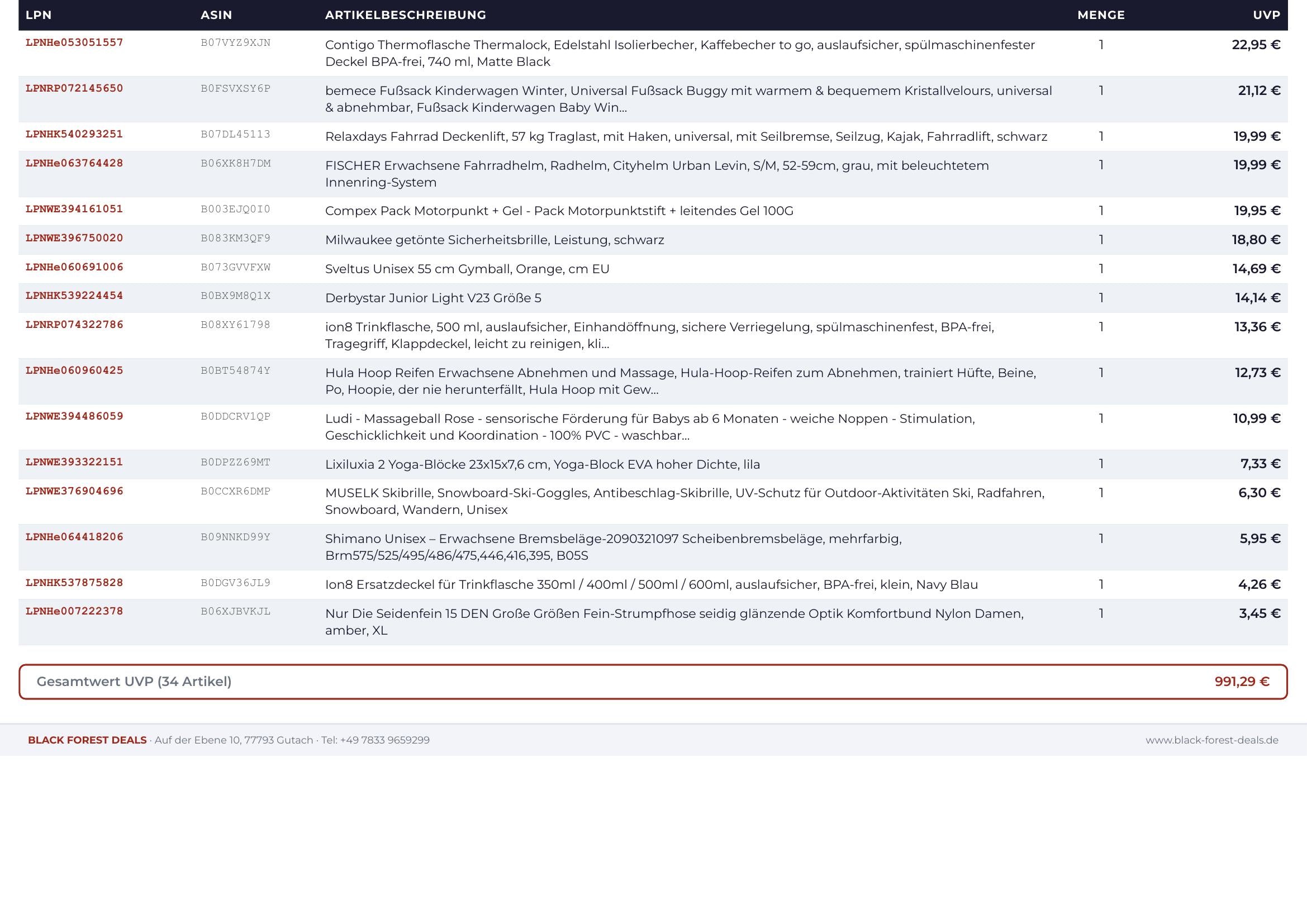Click the Gesamtwert UVP total box
1307x924 pixels.
[x=653, y=682]
